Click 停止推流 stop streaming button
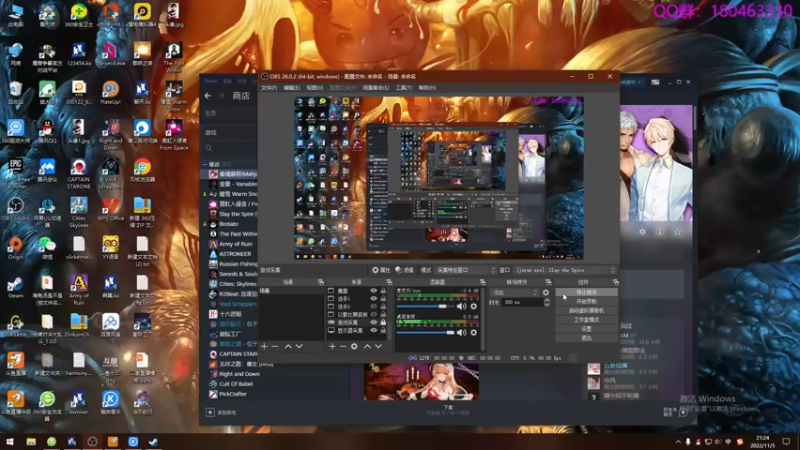The height and width of the screenshot is (450, 800). click(586, 292)
